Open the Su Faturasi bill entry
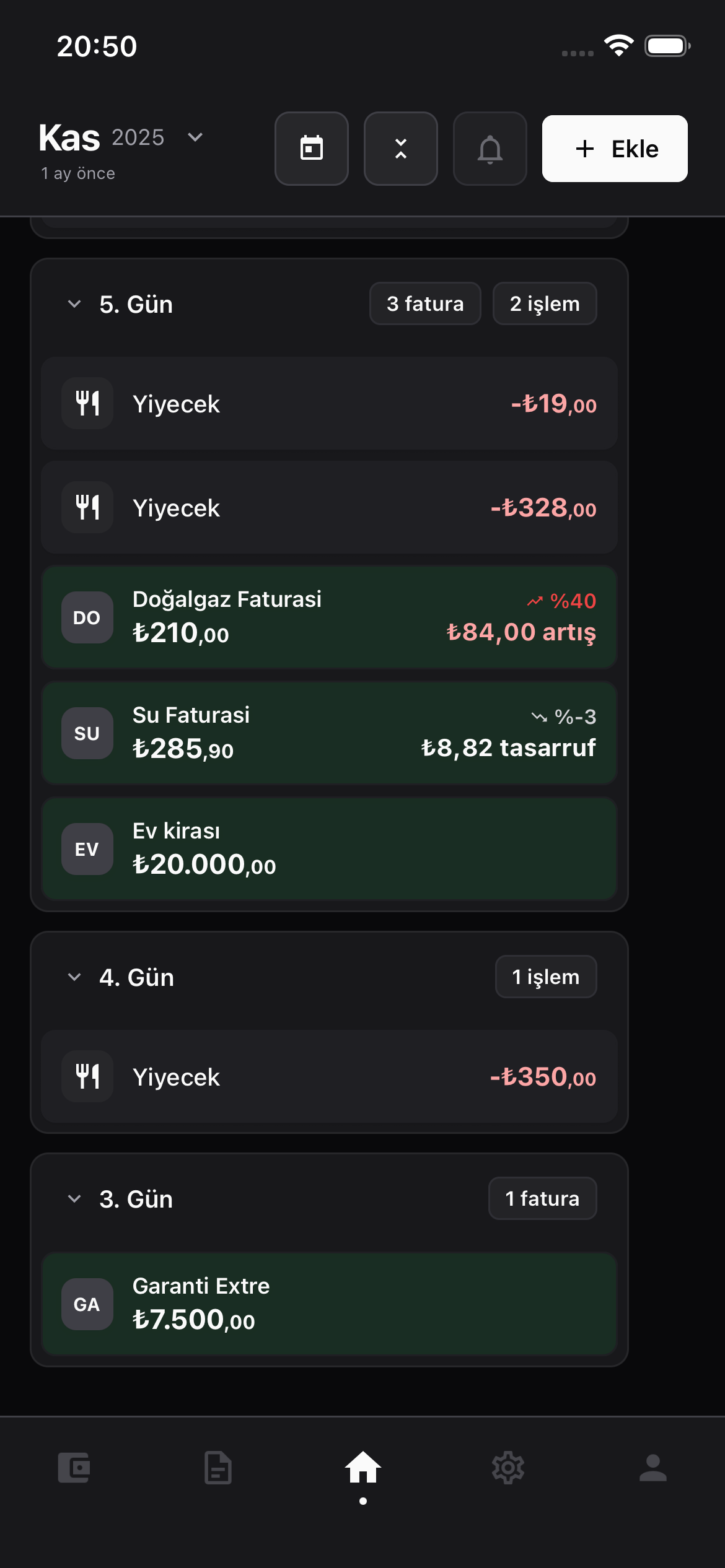The width and height of the screenshot is (725, 1568). pyautogui.click(x=329, y=733)
